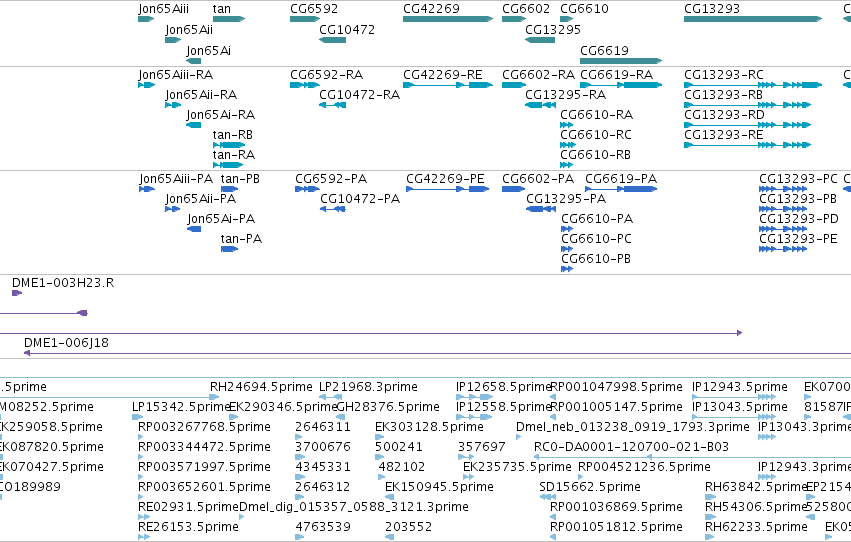Image resolution: width=851 pixels, height=542 pixels.
Task: Click EST RP001047998.5prime
Action: tap(617, 387)
